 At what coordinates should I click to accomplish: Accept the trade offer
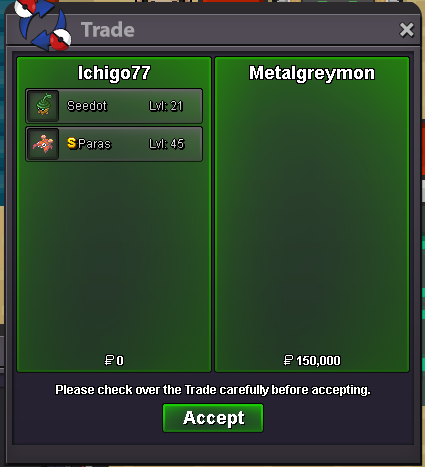point(213,418)
